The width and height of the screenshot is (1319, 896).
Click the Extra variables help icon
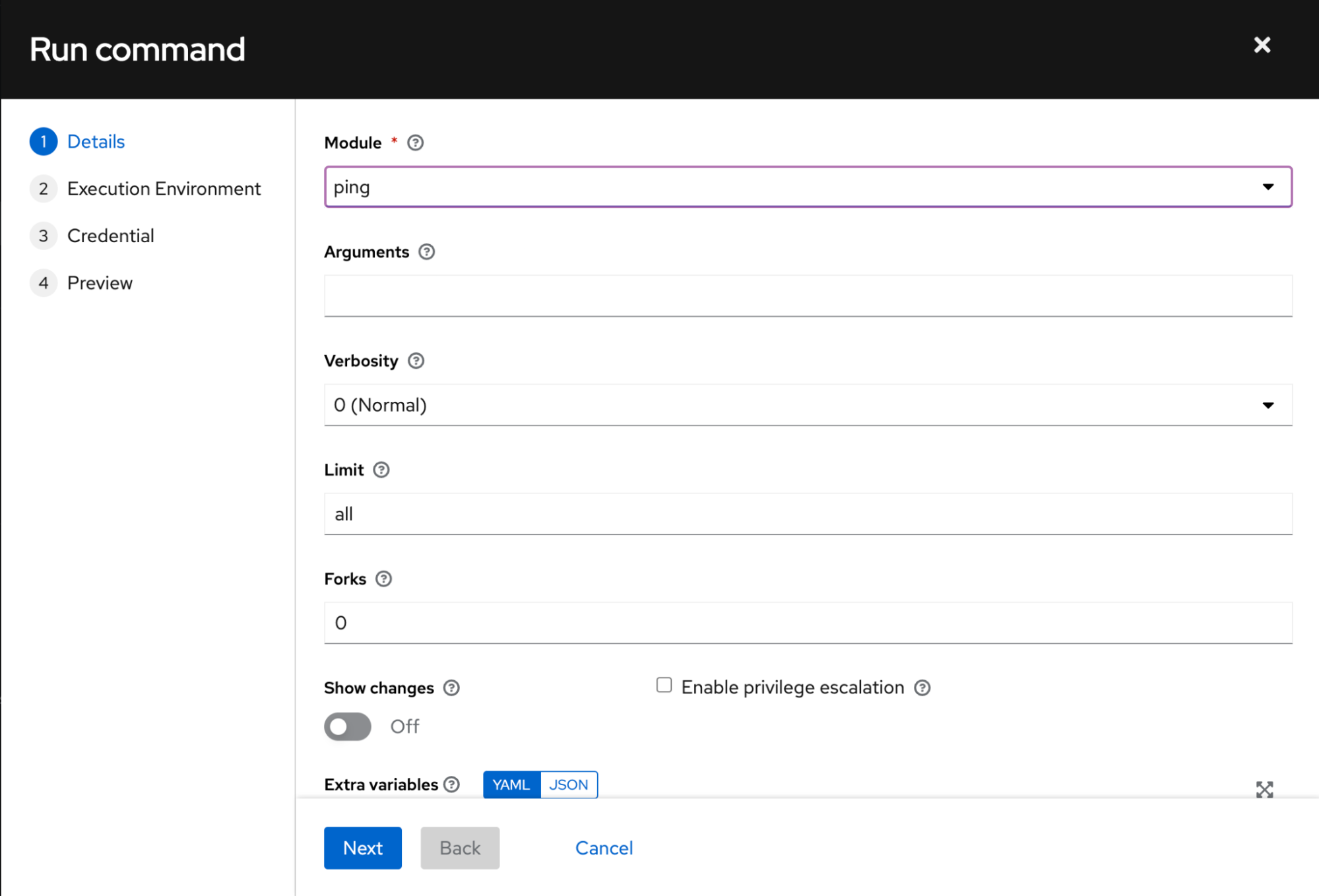(x=451, y=784)
